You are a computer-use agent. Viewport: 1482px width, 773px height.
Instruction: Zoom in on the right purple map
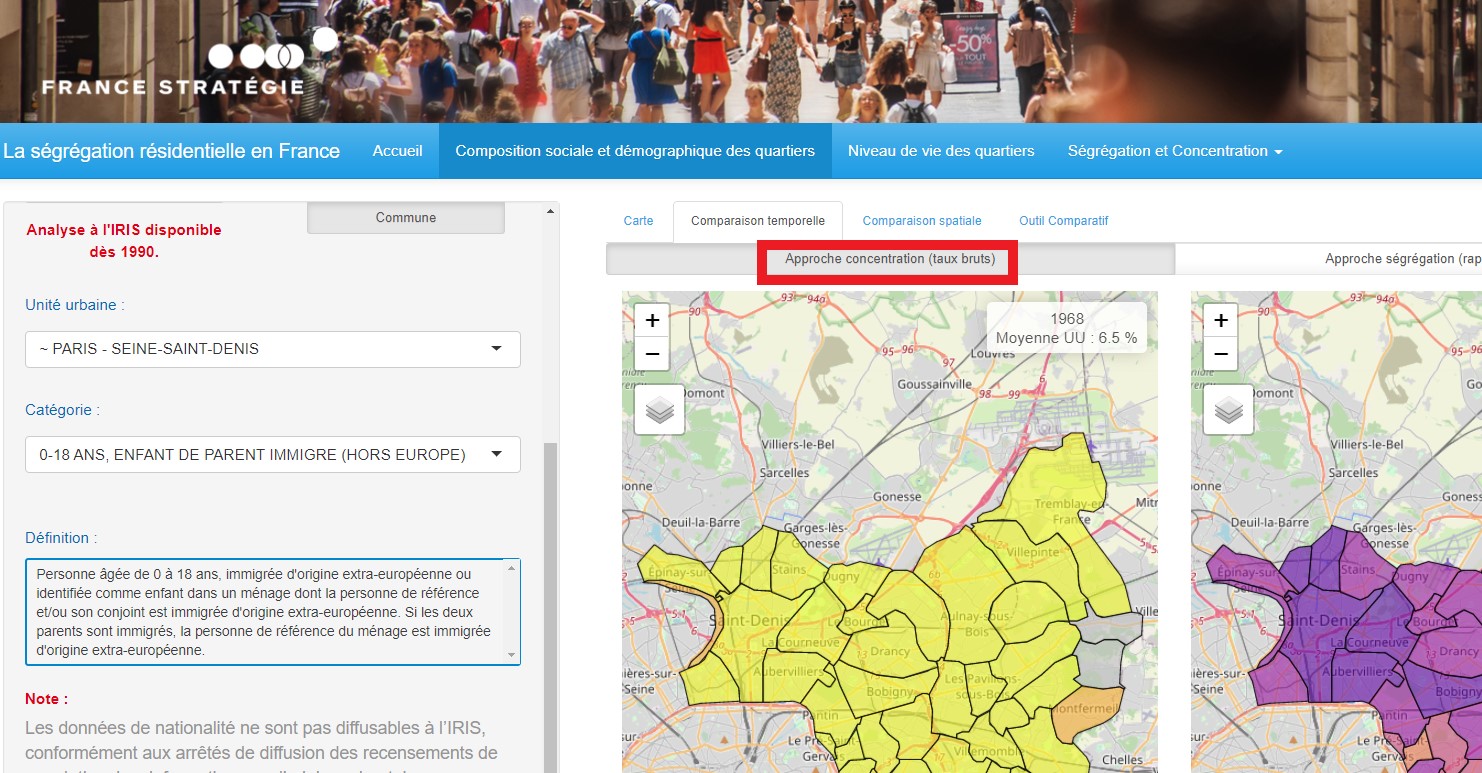pyautogui.click(x=1220, y=321)
